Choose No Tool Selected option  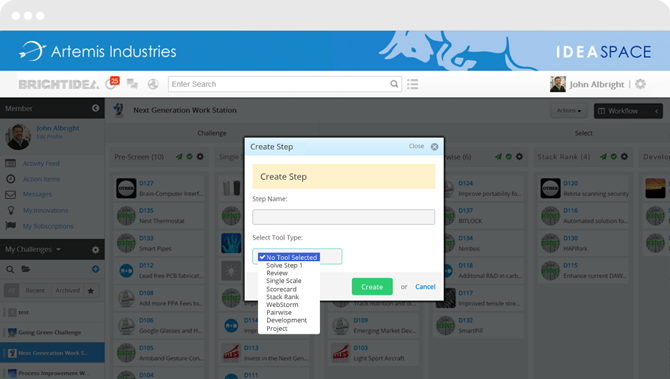pyautogui.click(x=289, y=257)
